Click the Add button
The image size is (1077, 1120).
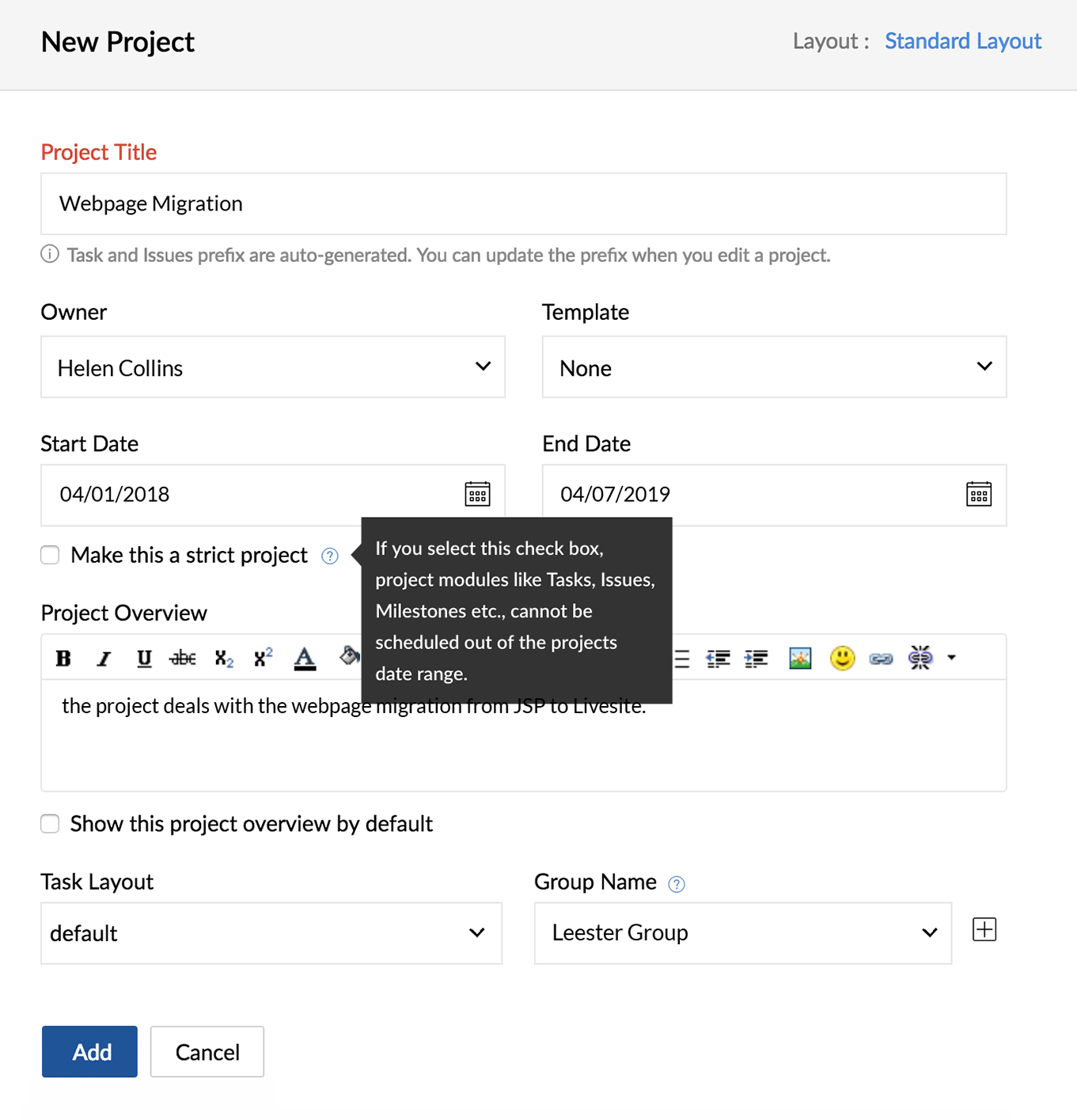(89, 1052)
